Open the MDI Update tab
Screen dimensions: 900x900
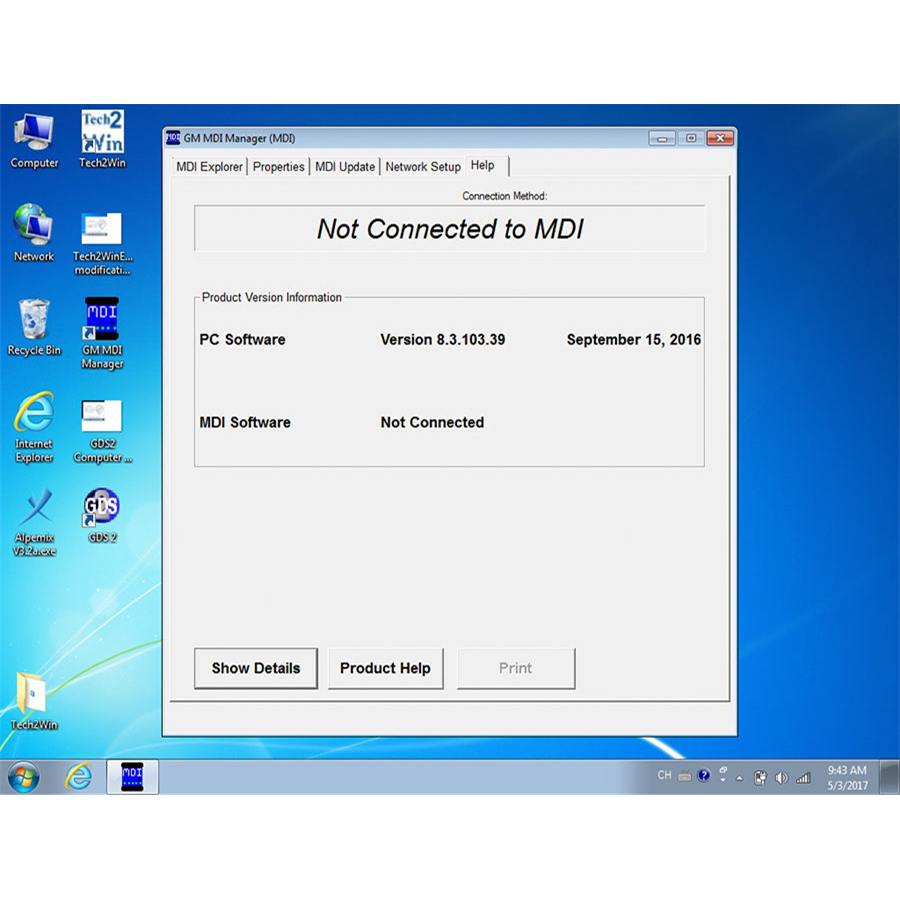pyautogui.click(x=345, y=166)
